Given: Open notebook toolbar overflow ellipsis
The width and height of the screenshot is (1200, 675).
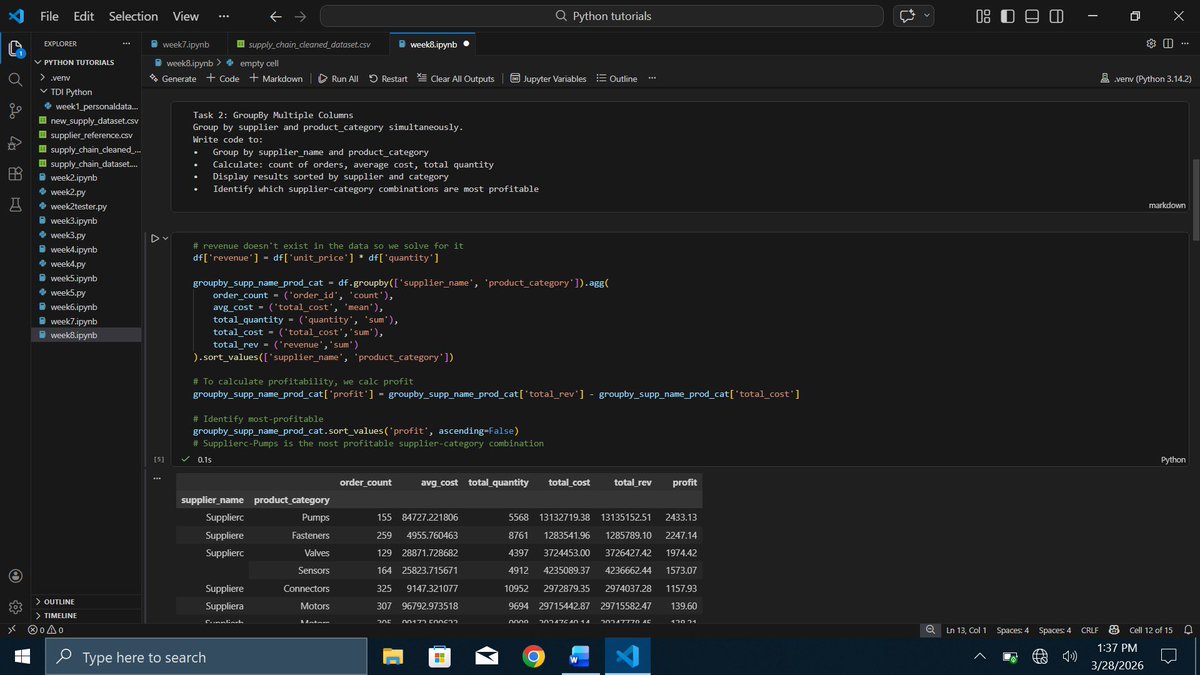Looking at the screenshot, I should [x=652, y=78].
